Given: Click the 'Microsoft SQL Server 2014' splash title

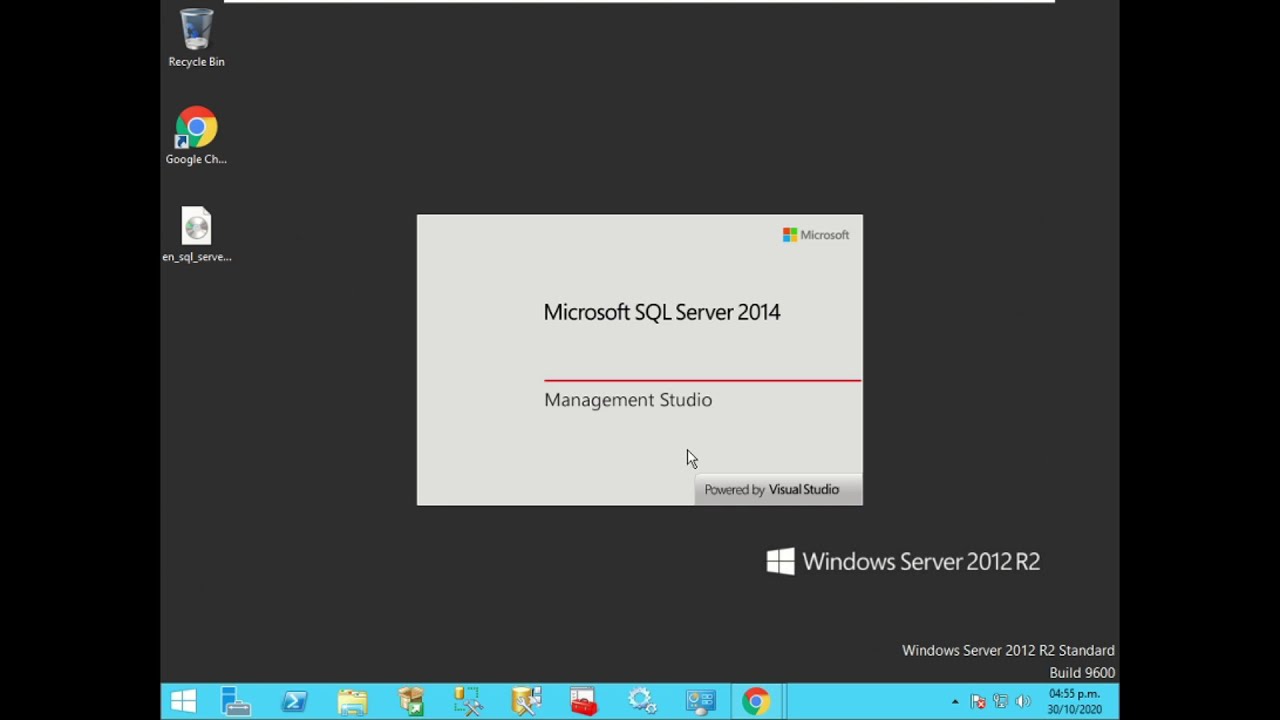Looking at the screenshot, I should pos(662,312).
